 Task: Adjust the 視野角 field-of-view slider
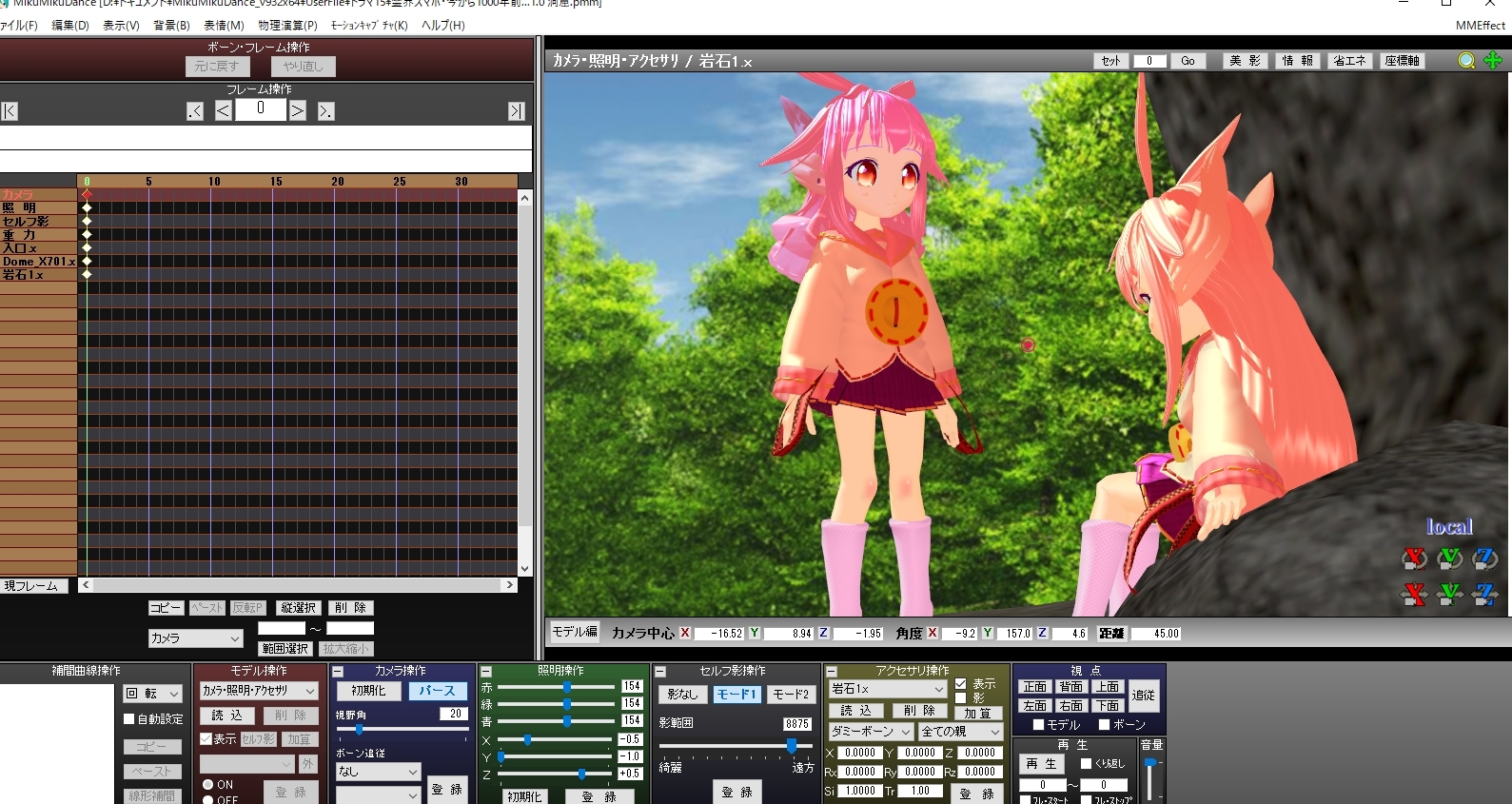coord(359,730)
